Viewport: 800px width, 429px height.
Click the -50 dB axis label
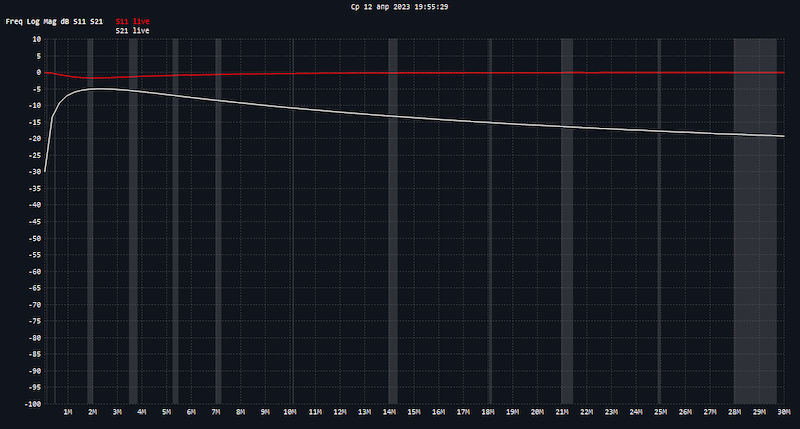coord(32,238)
